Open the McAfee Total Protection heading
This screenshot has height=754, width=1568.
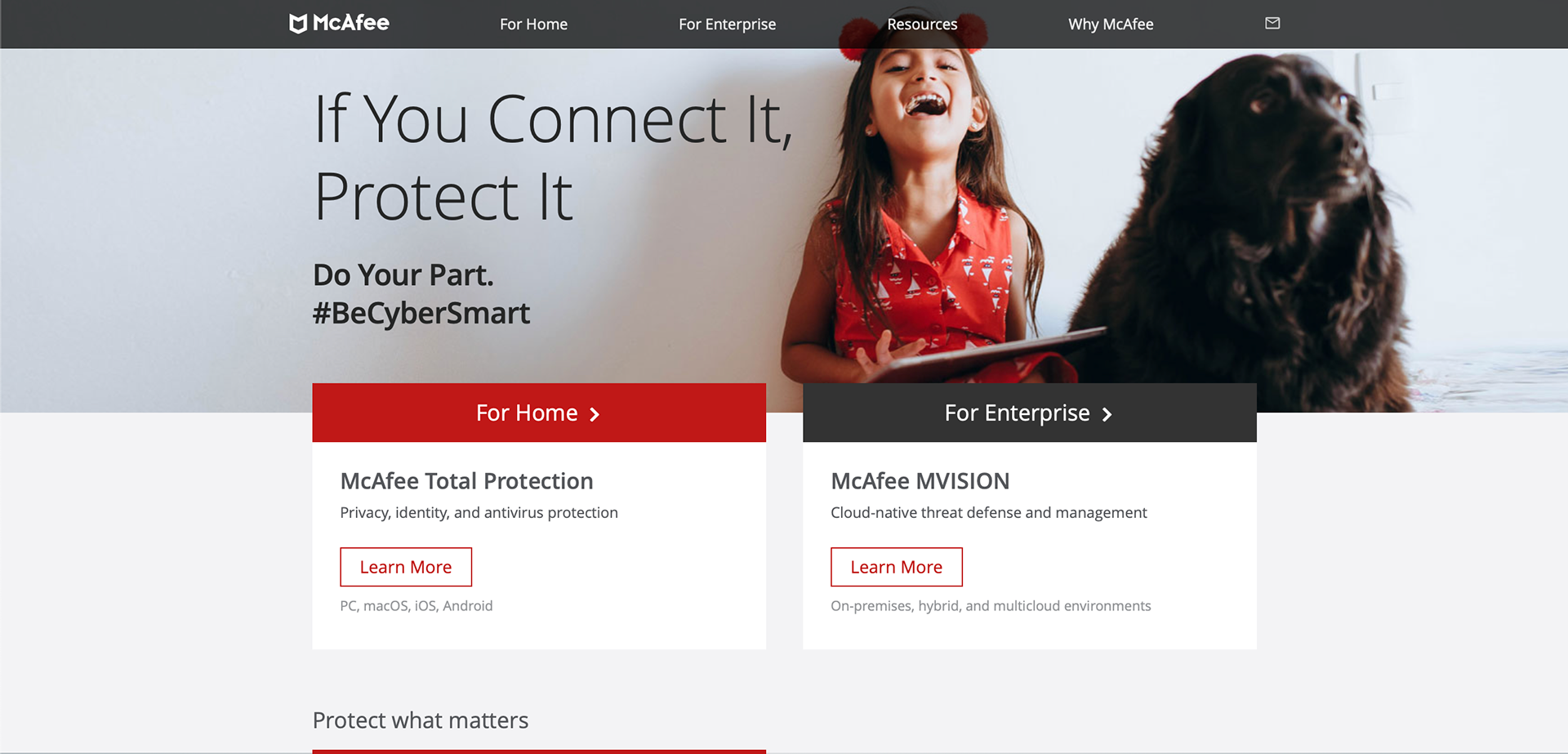(466, 481)
